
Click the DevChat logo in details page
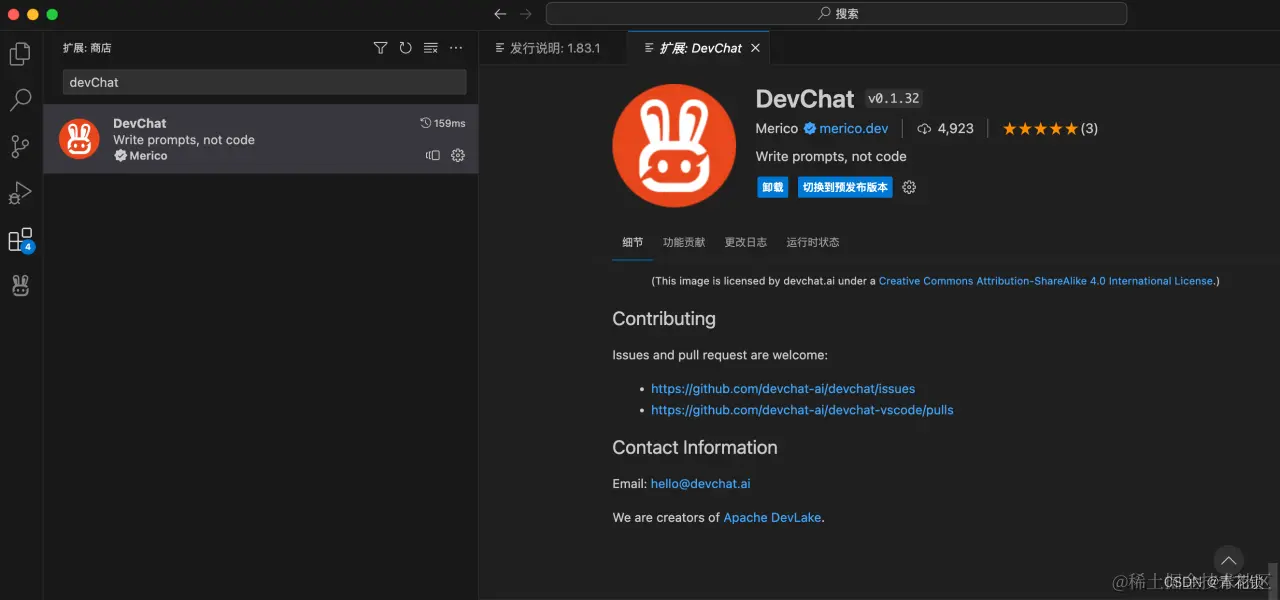tap(674, 145)
